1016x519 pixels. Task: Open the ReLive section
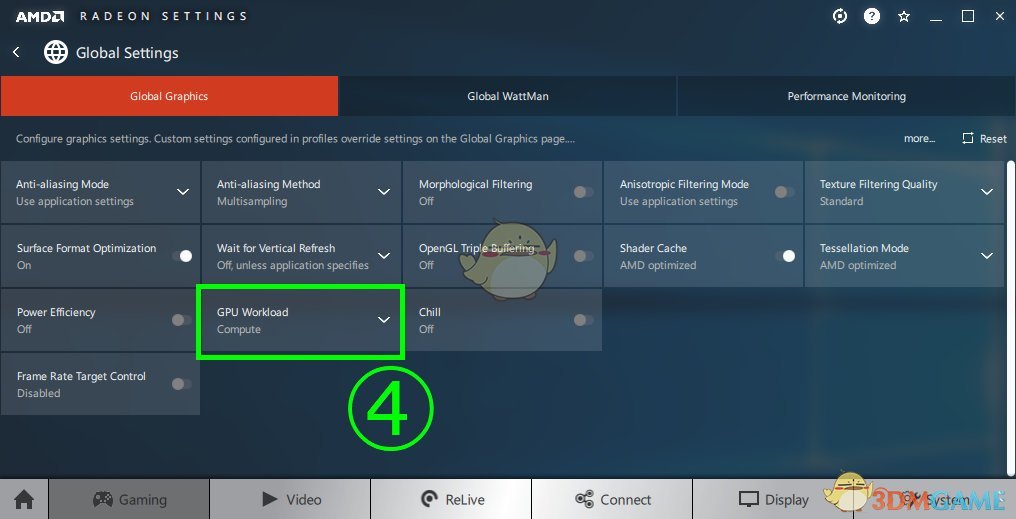[451, 500]
